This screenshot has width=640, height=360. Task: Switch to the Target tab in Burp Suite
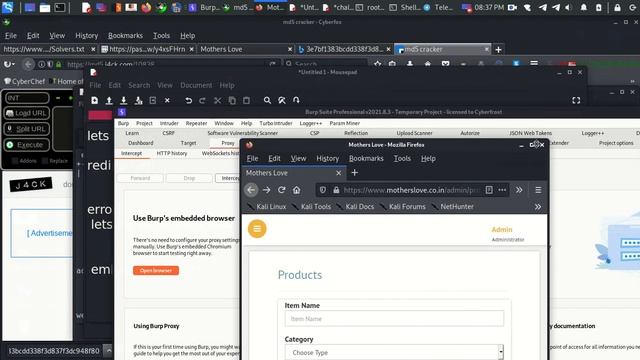(188, 143)
